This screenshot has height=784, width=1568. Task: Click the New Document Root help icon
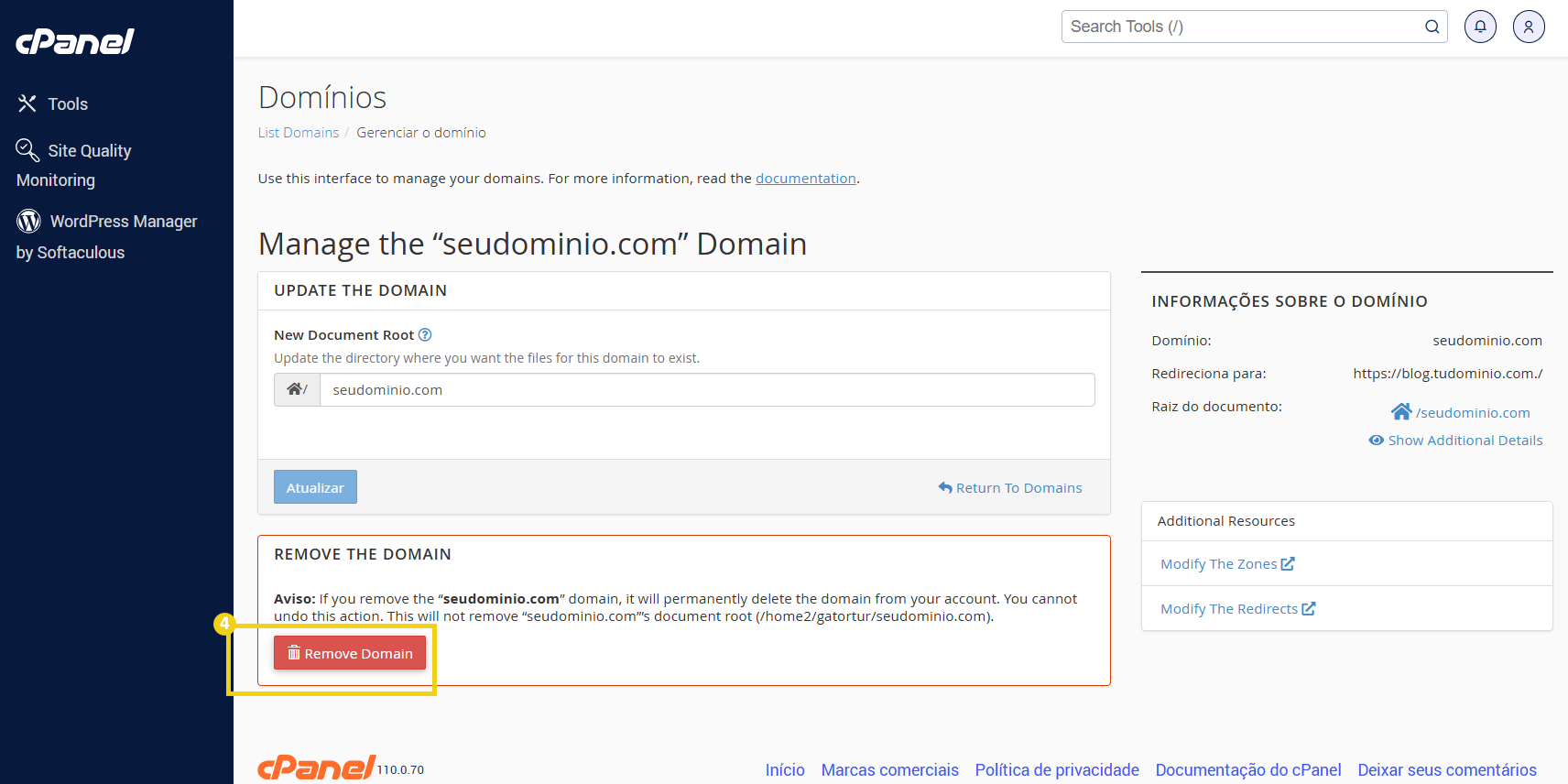click(x=425, y=335)
